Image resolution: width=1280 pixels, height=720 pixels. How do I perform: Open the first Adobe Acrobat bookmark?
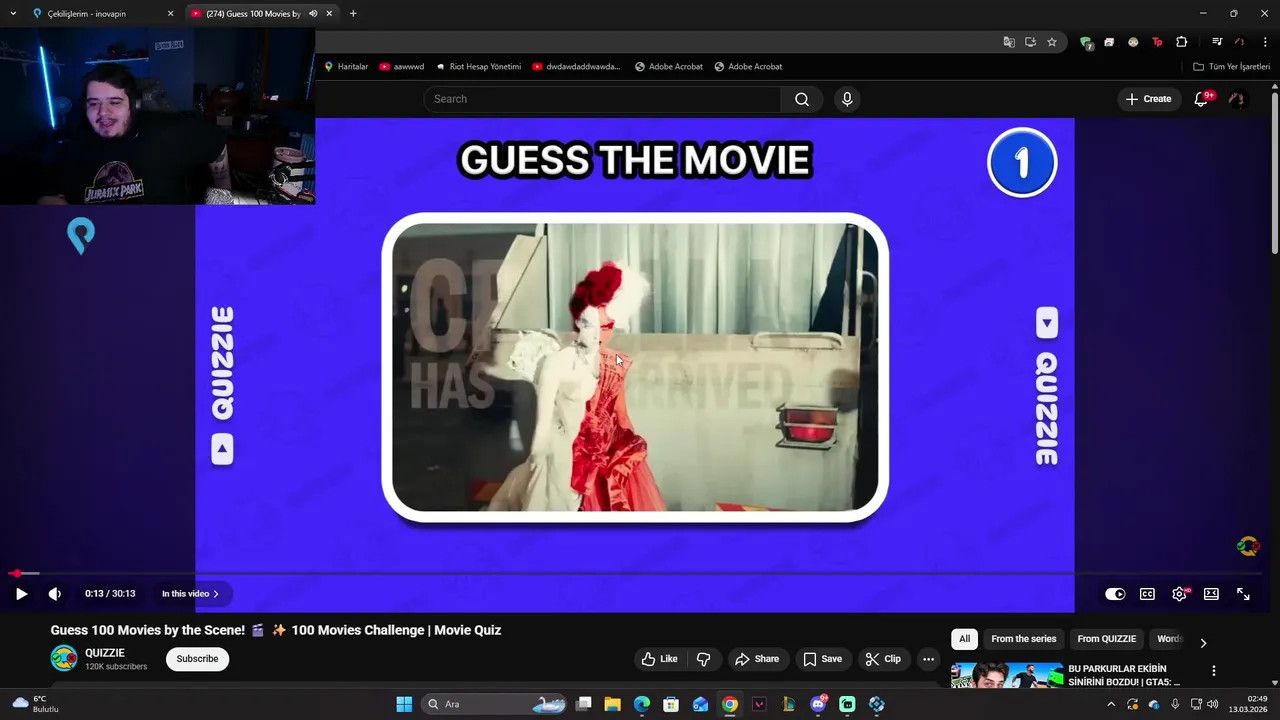tap(668, 67)
